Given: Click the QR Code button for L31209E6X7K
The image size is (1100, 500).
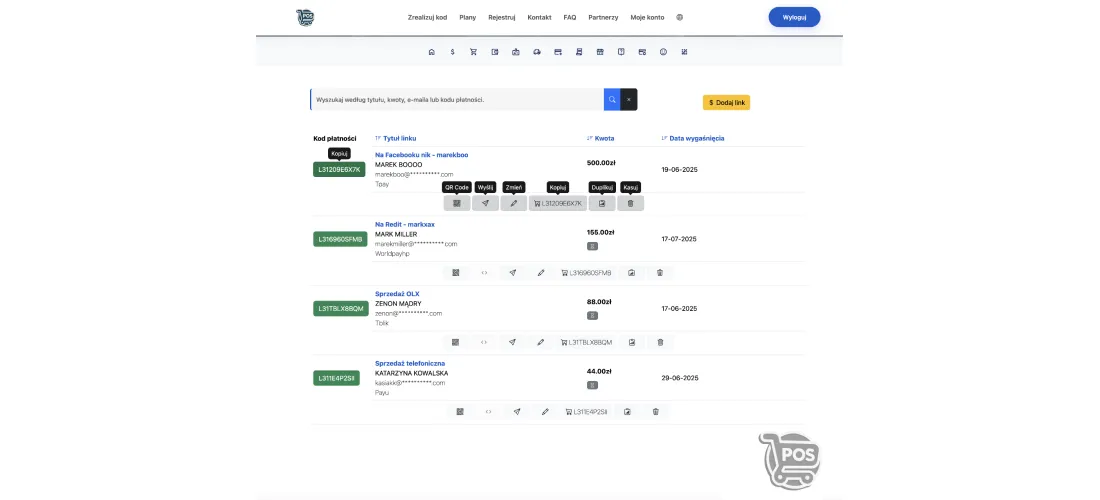Looking at the screenshot, I should (x=457, y=203).
